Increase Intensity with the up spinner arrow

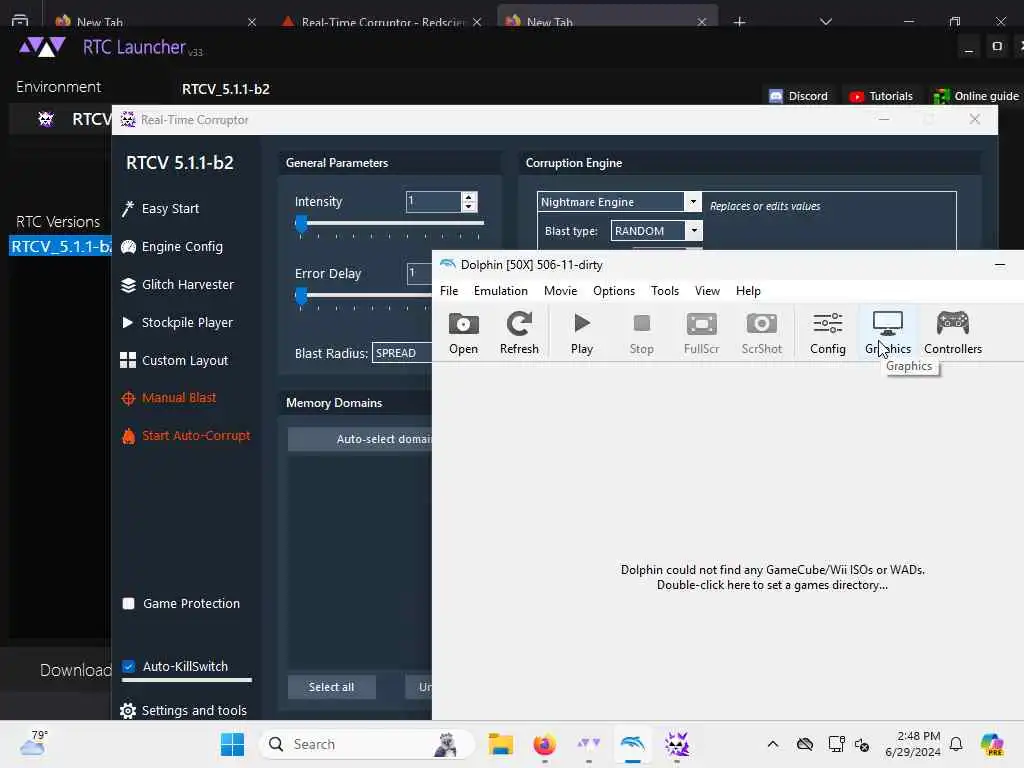pyautogui.click(x=469, y=197)
